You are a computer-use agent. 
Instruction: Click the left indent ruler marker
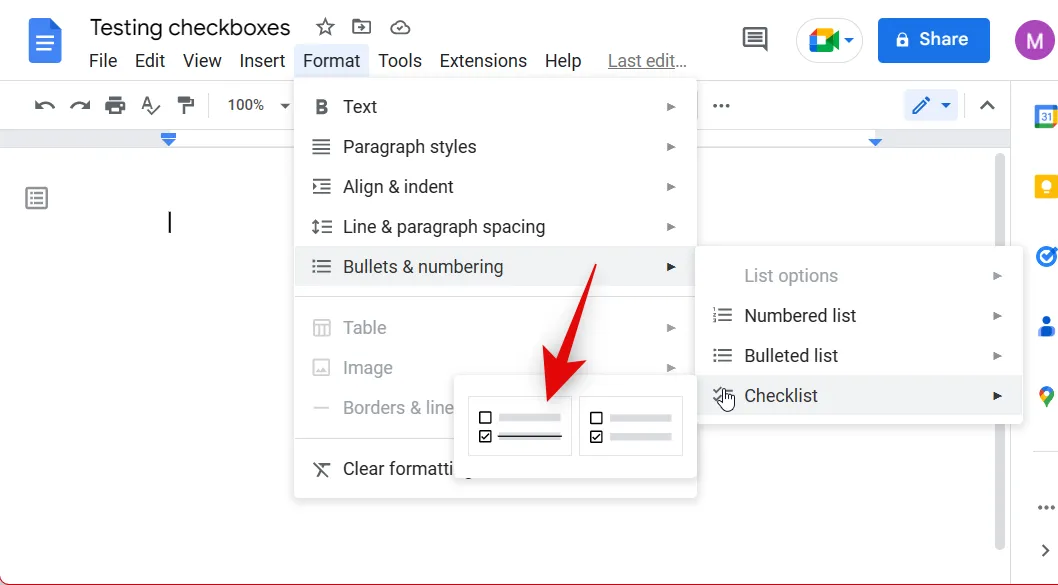click(x=168, y=139)
